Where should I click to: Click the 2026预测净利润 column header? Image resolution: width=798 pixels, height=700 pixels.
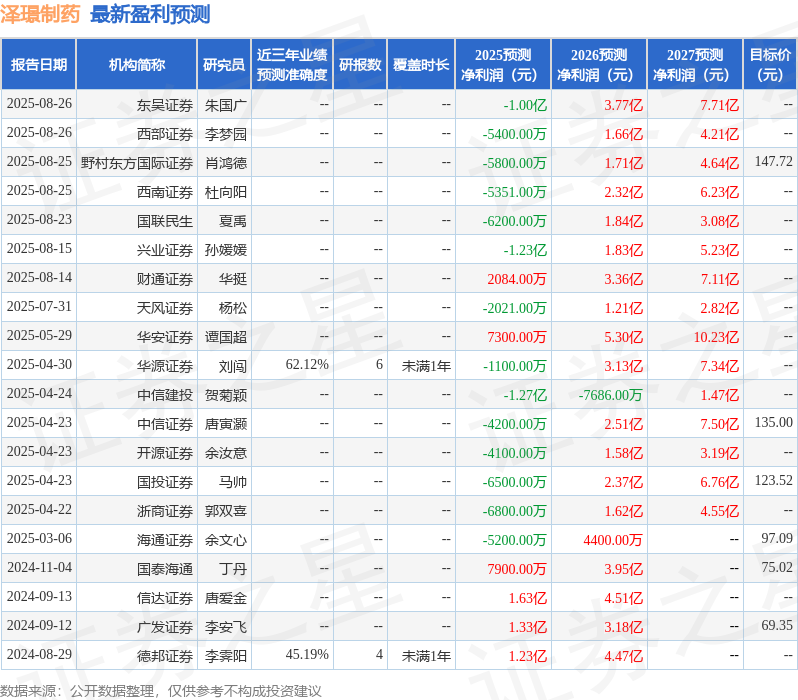(x=599, y=65)
